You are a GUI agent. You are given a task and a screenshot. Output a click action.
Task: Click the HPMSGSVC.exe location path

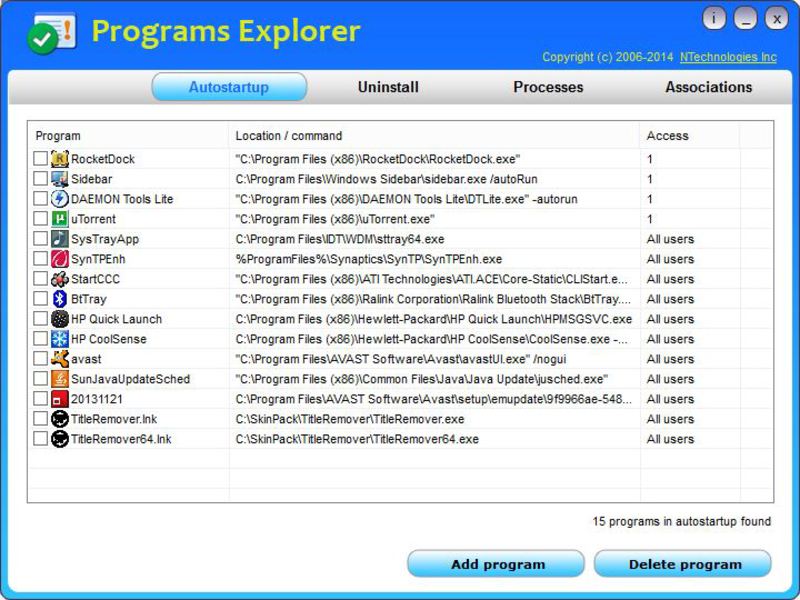pyautogui.click(x=434, y=319)
